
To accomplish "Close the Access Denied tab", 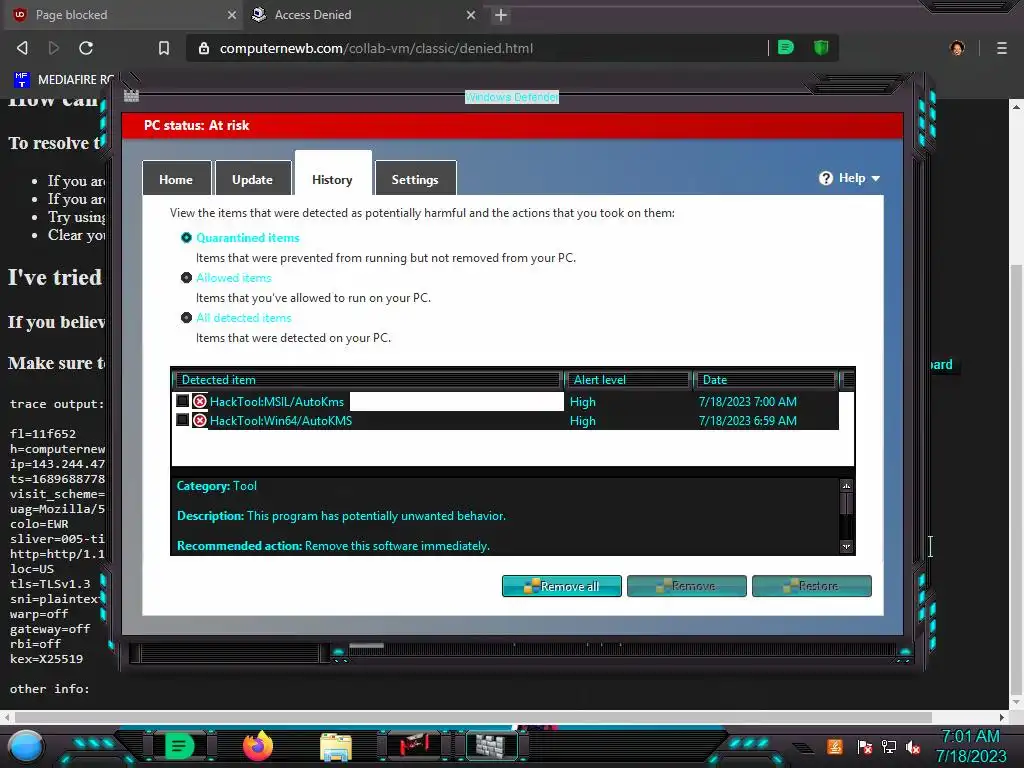I will point(471,15).
